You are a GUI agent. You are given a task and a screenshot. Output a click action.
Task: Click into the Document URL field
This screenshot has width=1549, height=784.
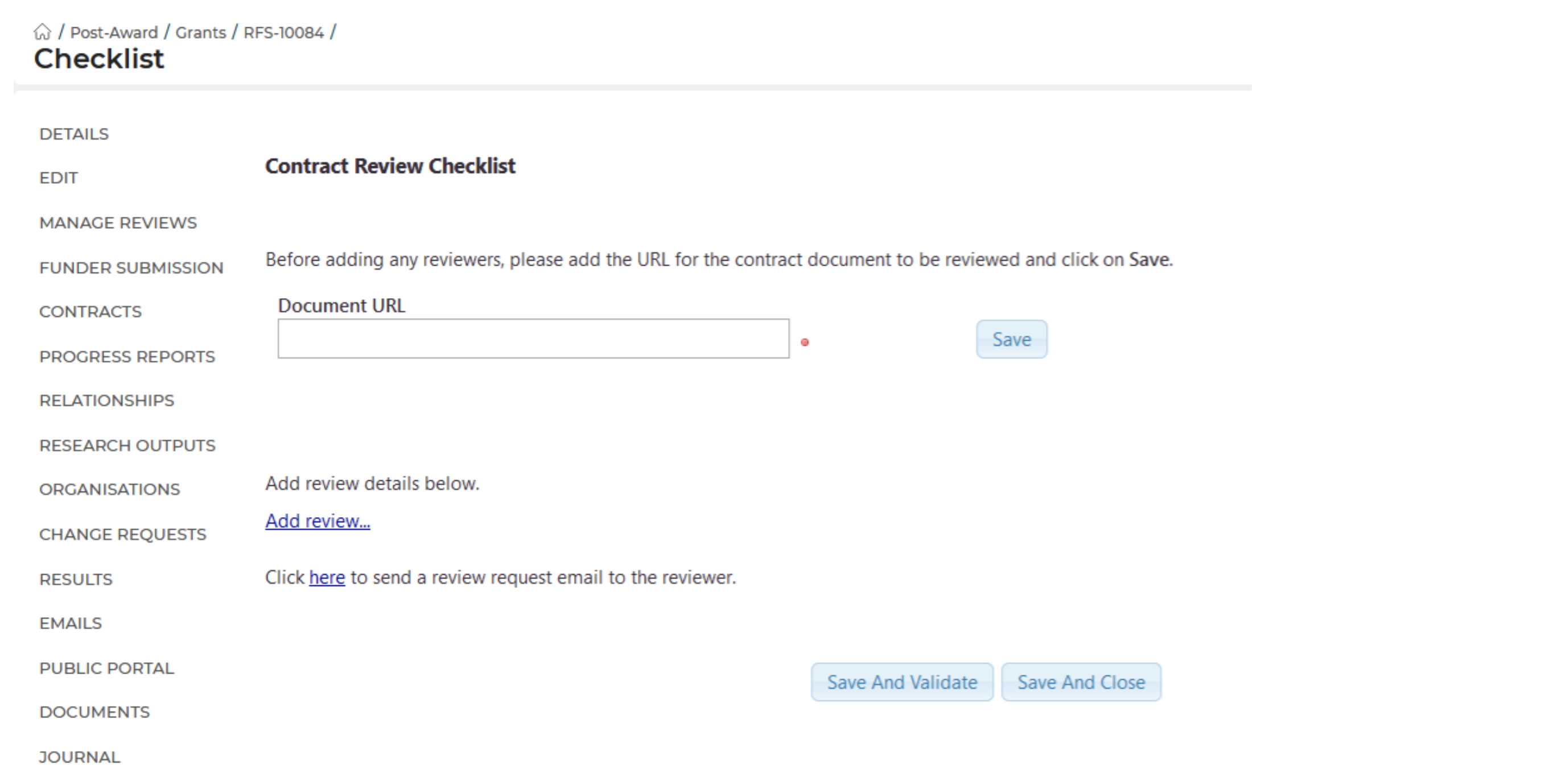(533, 339)
